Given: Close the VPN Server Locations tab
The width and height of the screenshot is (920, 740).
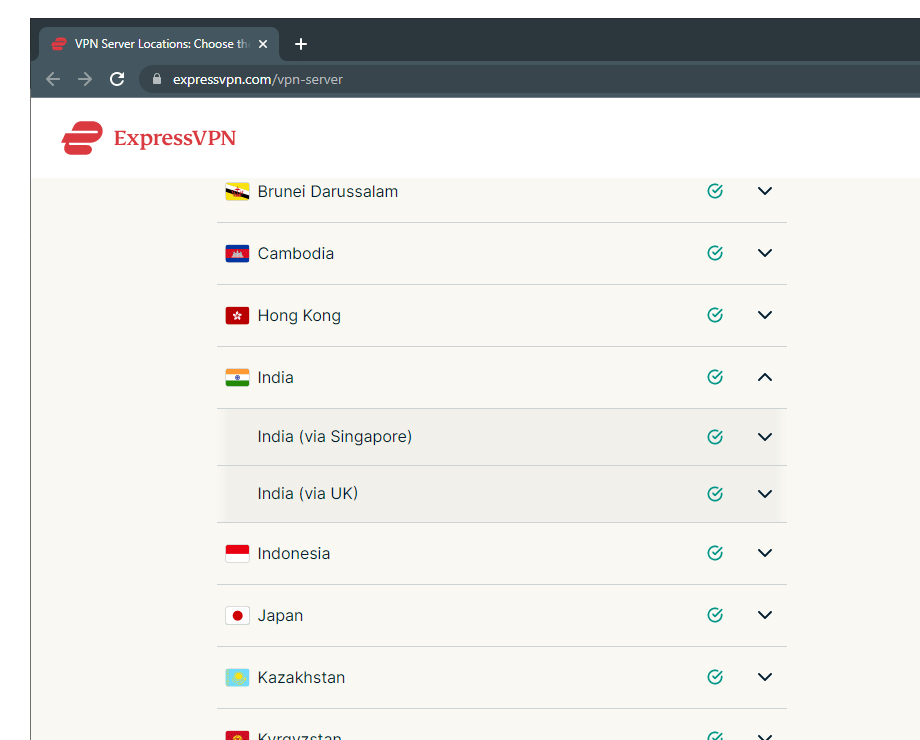Looking at the screenshot, I should point(263,44).
